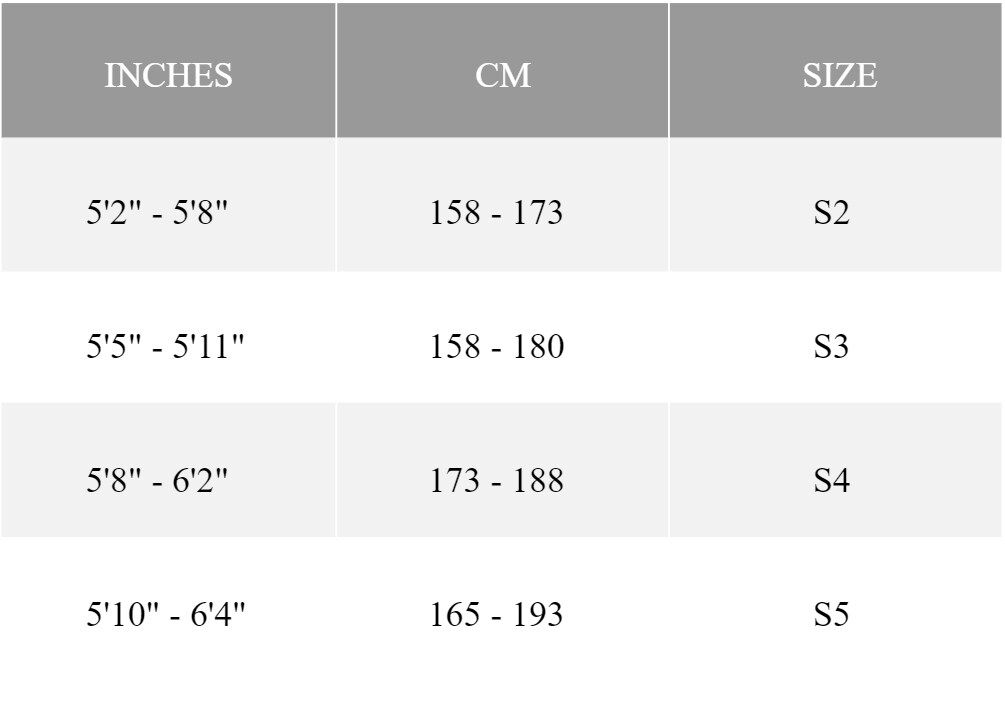The height and width of the screenshot is (705, 1005).
Task: Click the CM column header
Action: (x=502, y=70)
